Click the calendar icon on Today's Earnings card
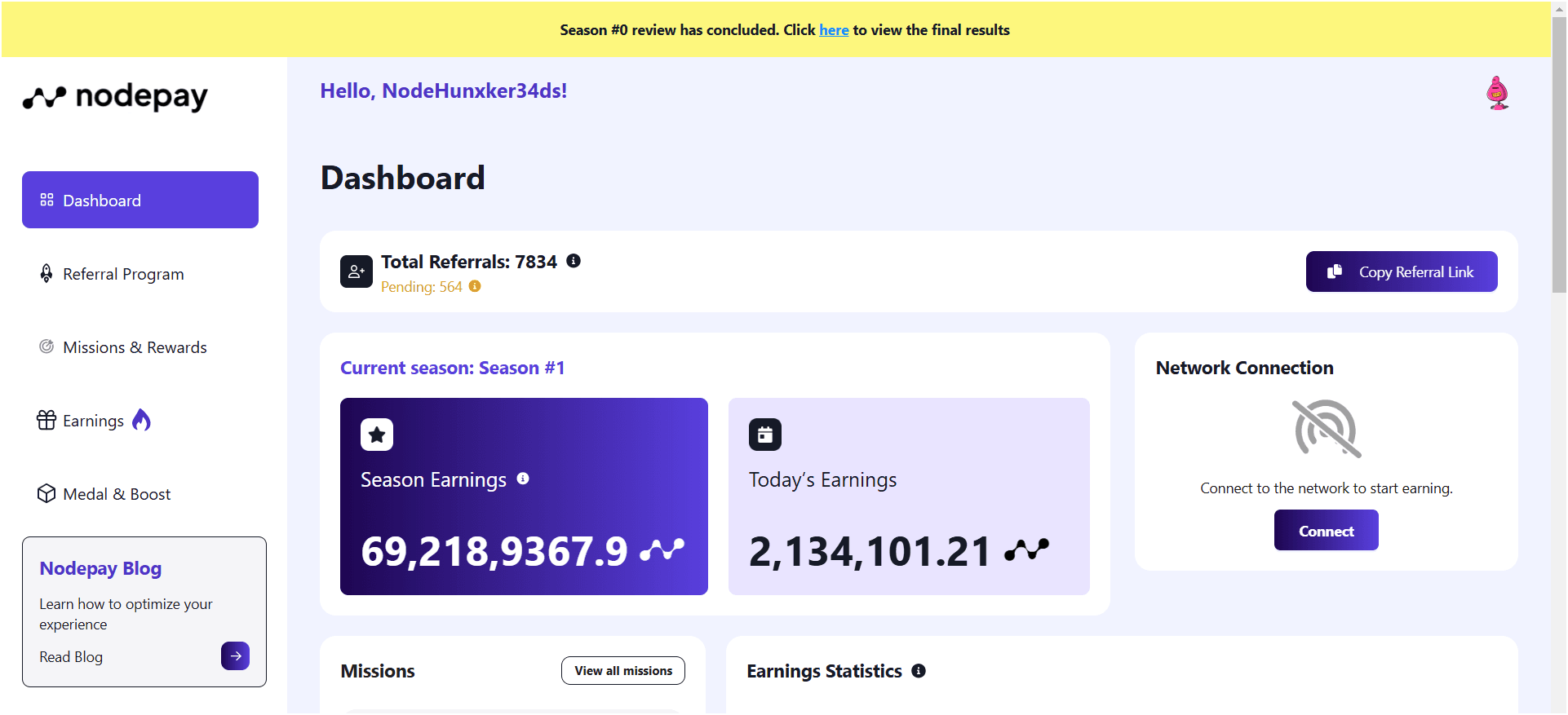The height and width of the screenshot is (715, 1568). pyautogui.click(x=764, y=435)
